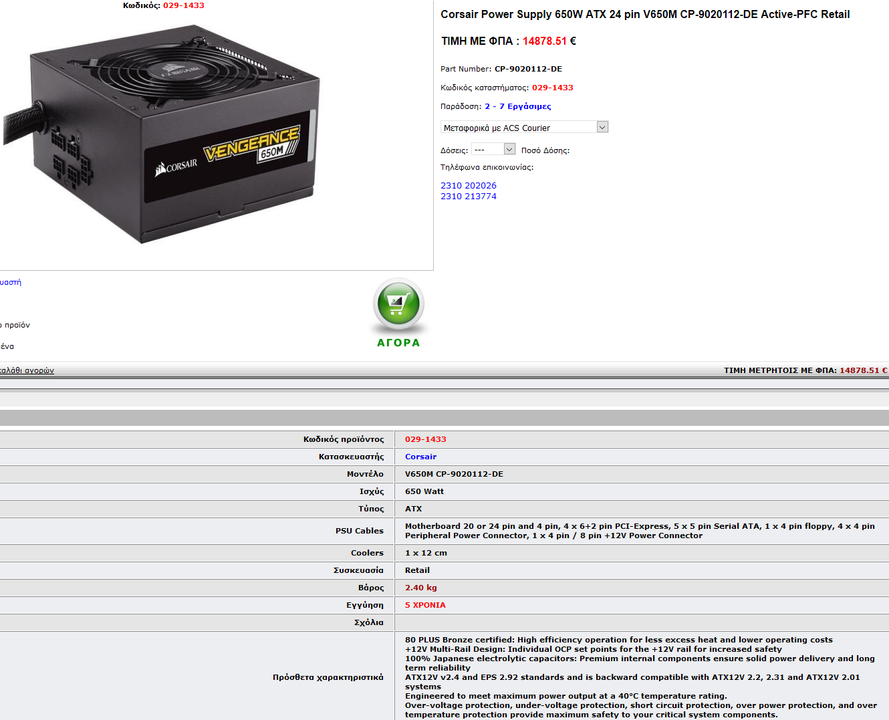Viewport: 889px width, 720px height.
Task: Click the price 14878.51 next to ΤΙΜΗ ΜΕ ΦΠΑ
Action: [545, 41]
